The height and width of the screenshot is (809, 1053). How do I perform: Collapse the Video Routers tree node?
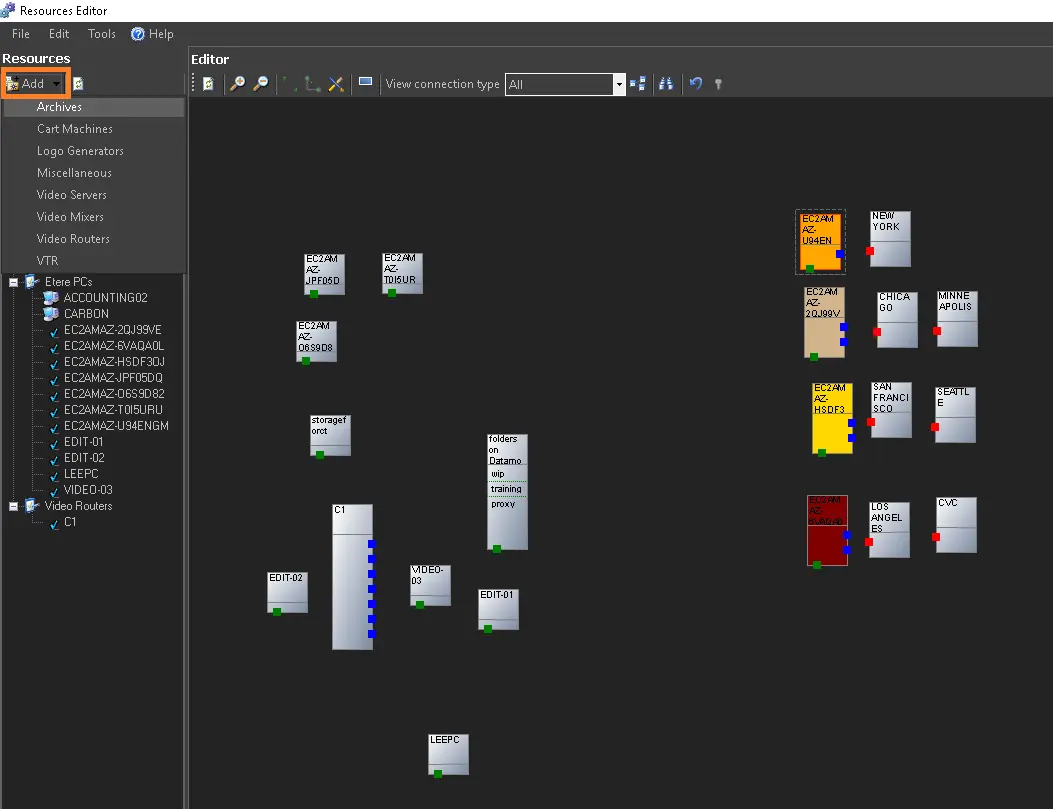coord(14,506)
